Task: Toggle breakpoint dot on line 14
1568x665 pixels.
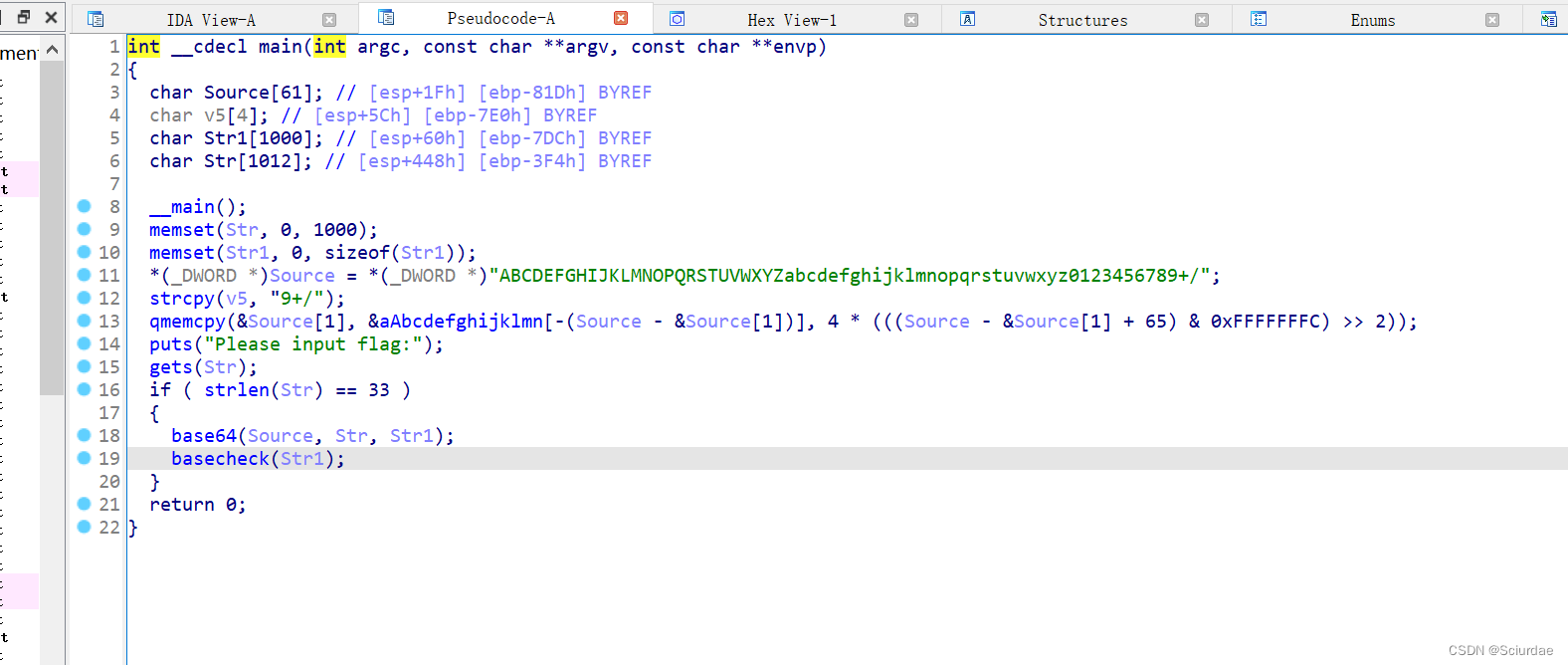Action: [85, 343]
